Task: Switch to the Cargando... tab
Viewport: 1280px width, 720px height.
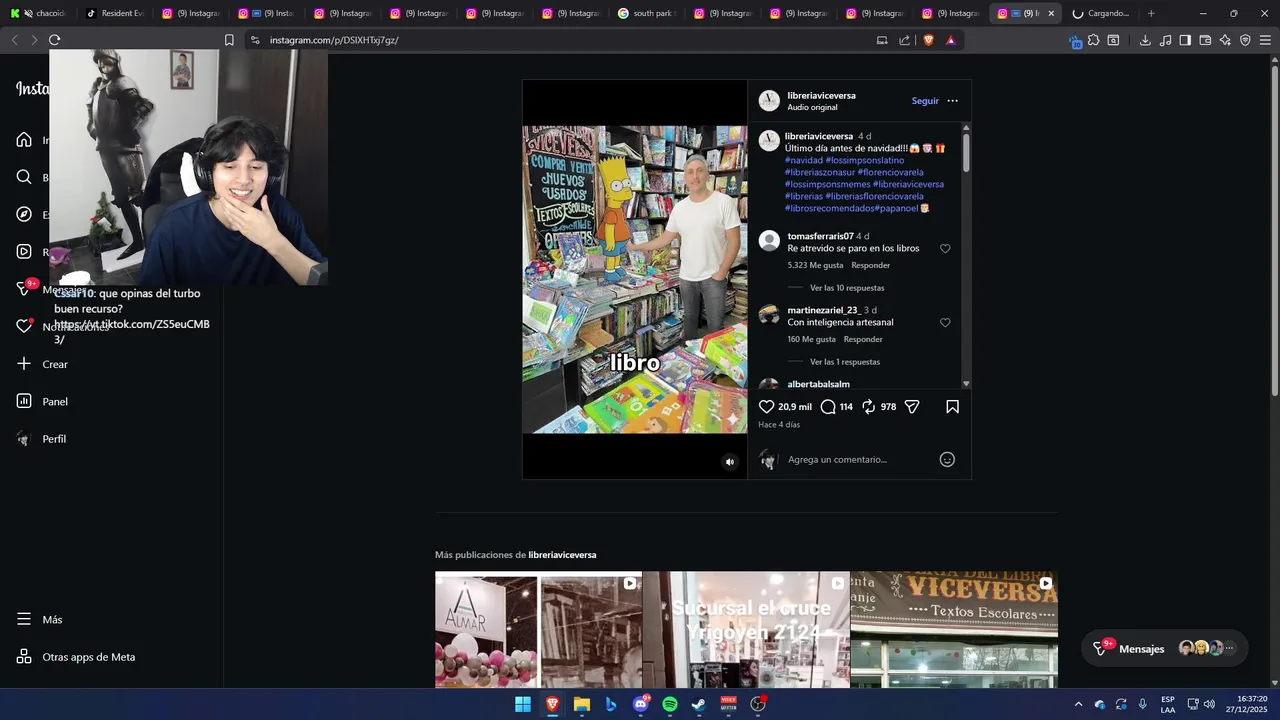Action: 1100,13
